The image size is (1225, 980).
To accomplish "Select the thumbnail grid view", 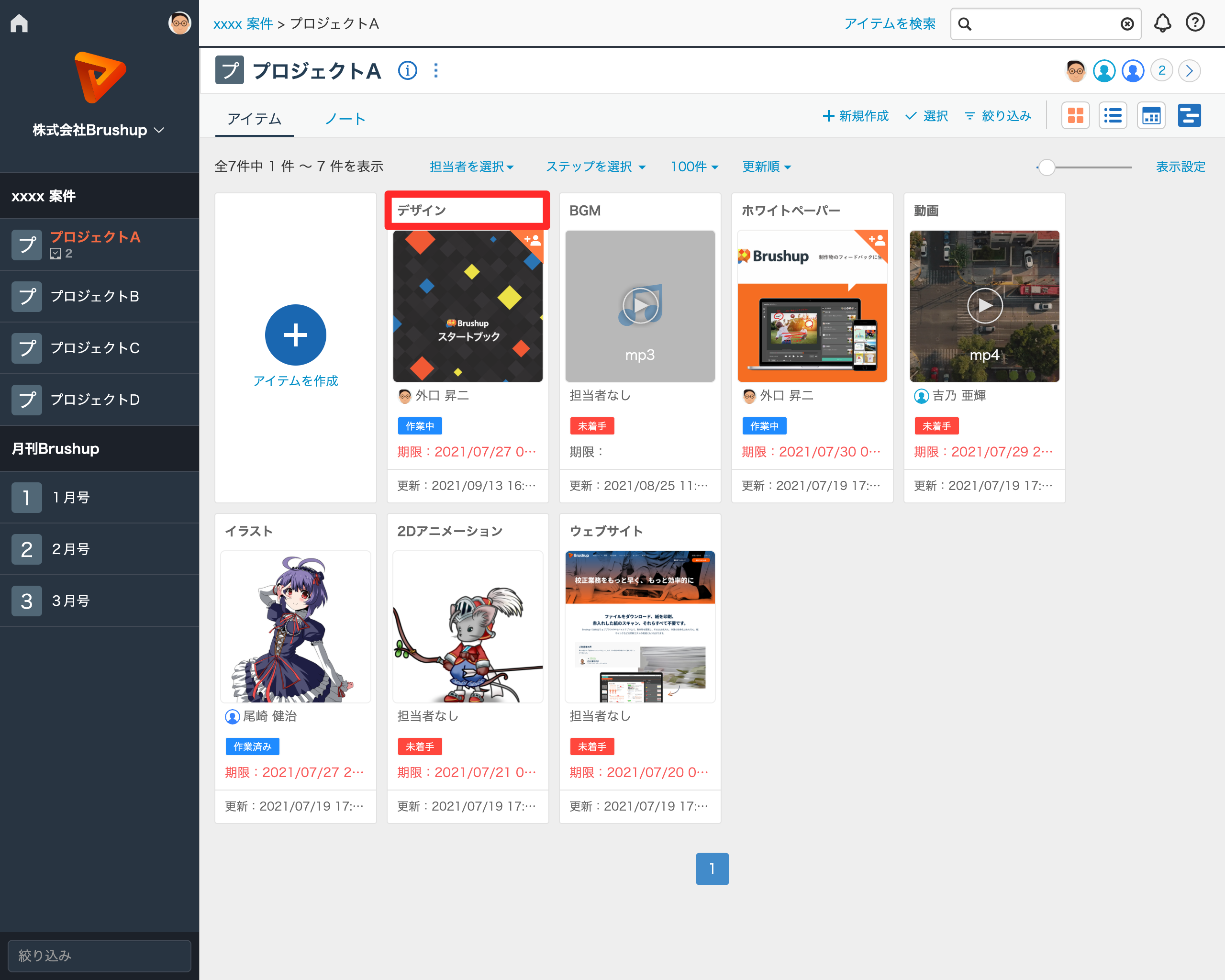I will coord(1075,116).
